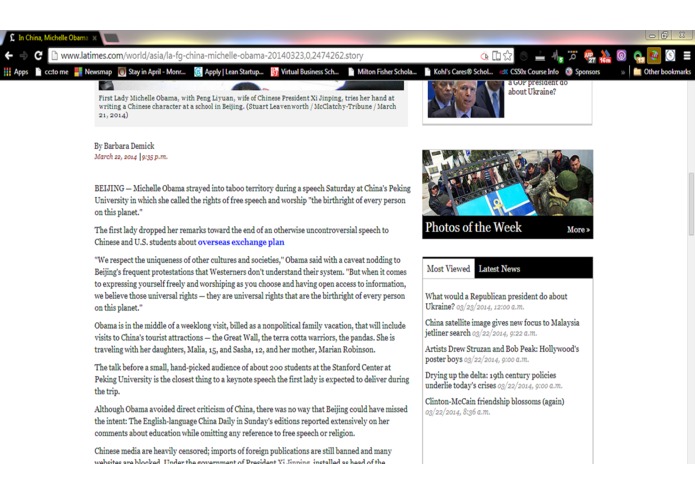
Task: Bookmark this page with the star icon
Action: (508, 56)
